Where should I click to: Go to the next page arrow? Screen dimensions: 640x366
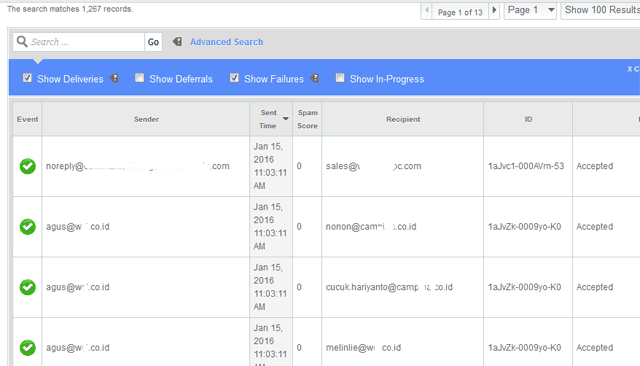click(494, 11)
